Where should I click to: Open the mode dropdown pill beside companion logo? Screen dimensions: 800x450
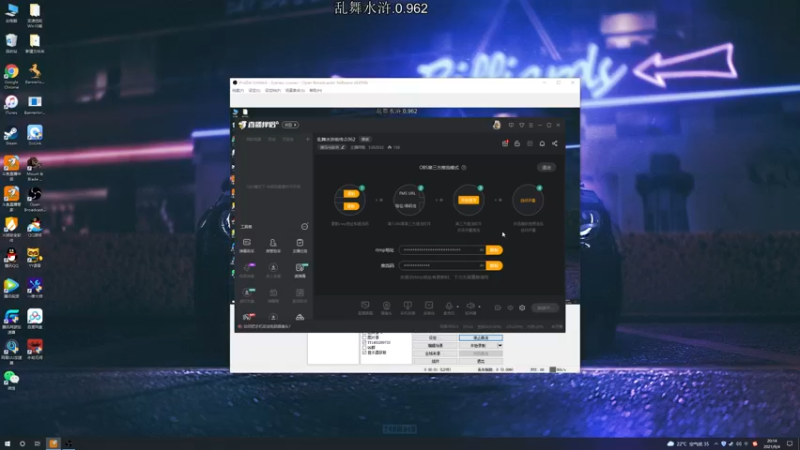pos(290,125)
